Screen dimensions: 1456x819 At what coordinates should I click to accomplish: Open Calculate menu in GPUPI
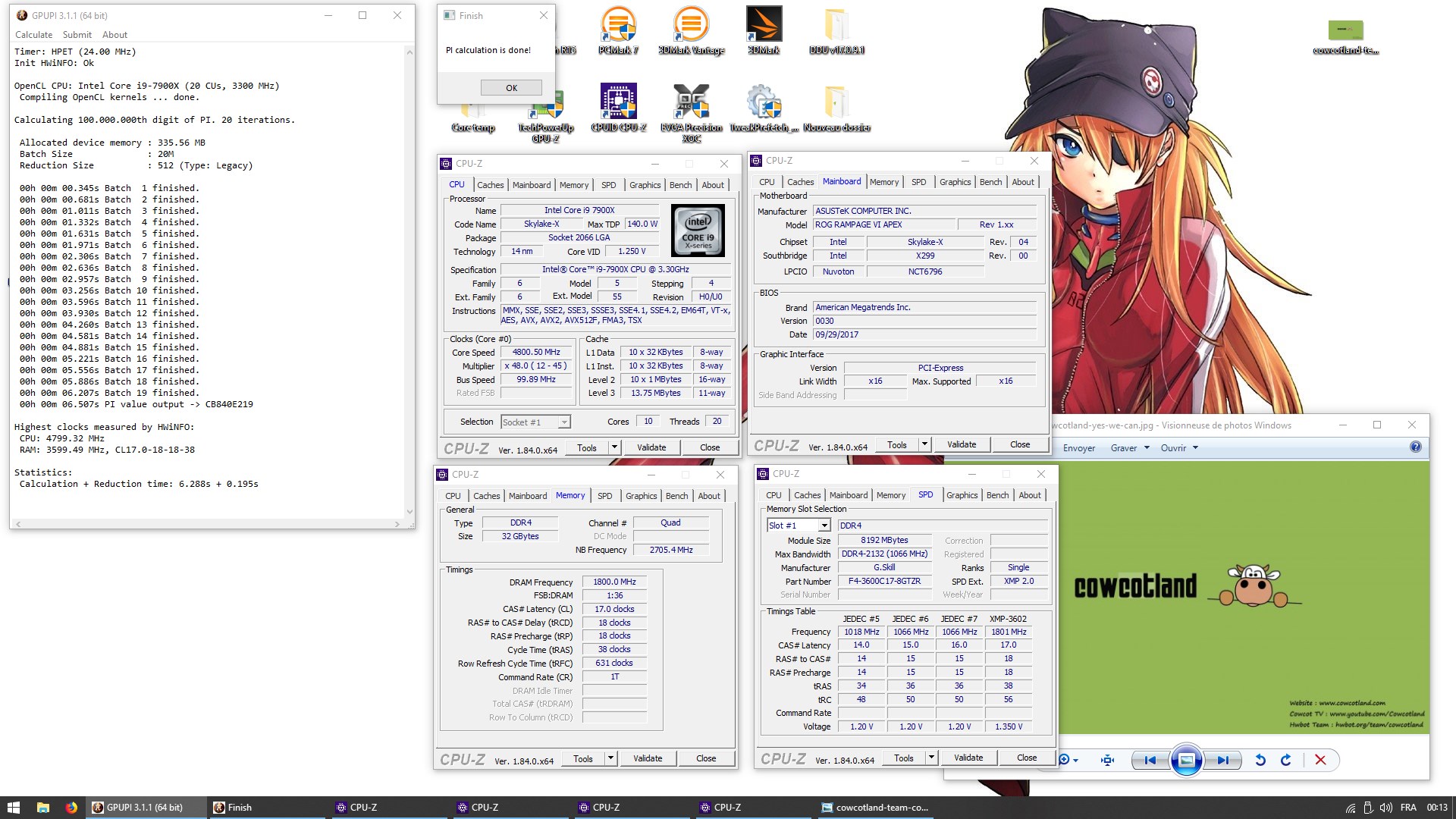pyautogui.click(x=34, y=35)
